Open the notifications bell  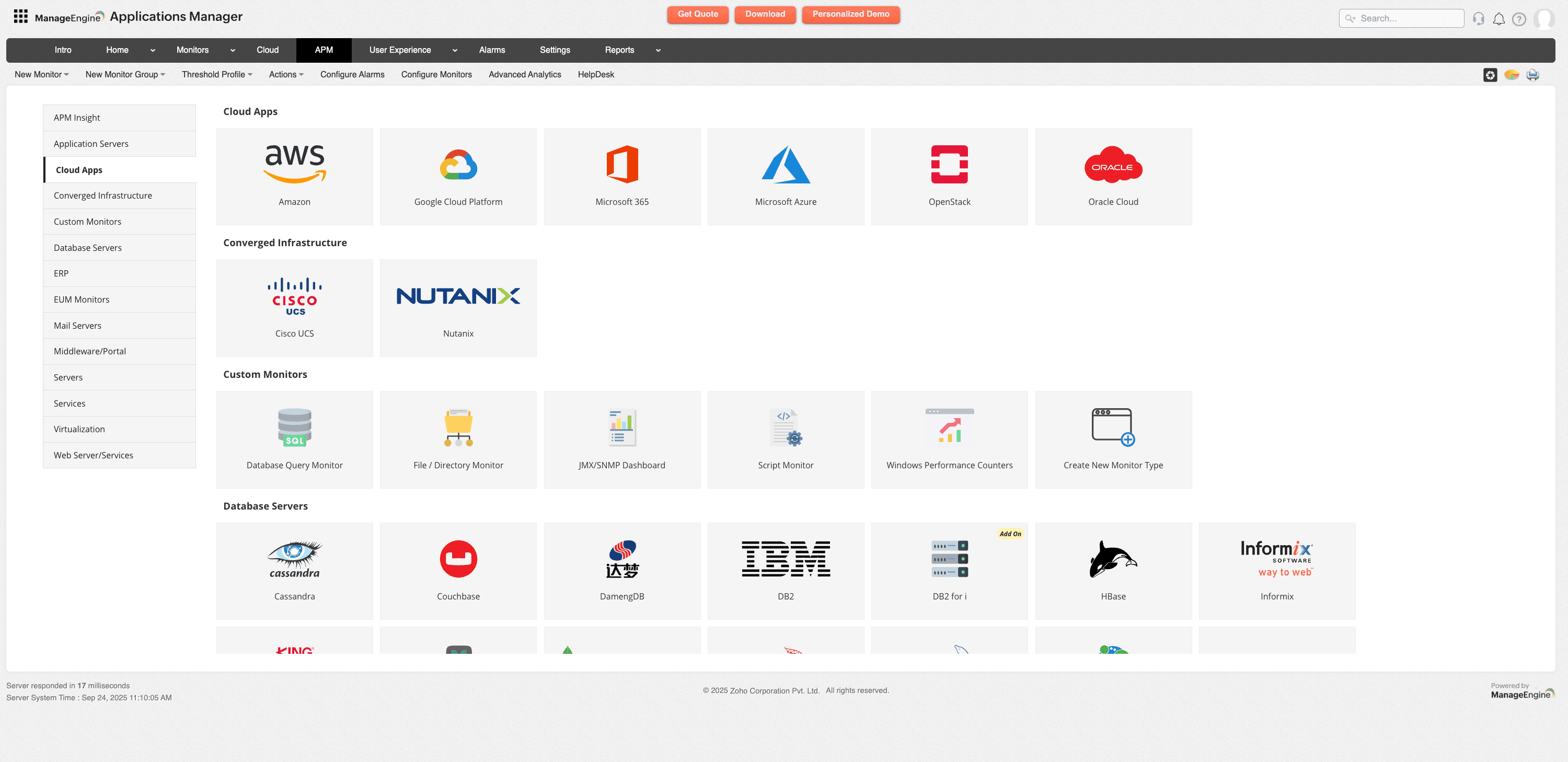[1499, 18]
